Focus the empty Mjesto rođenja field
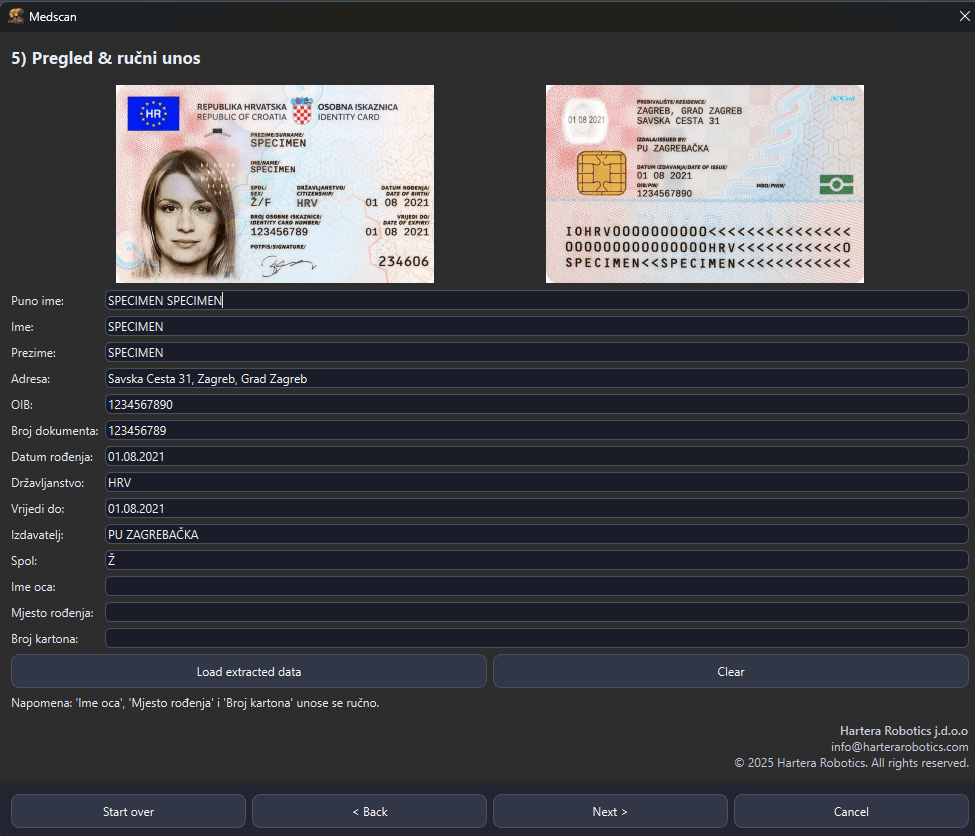 (536, 612)
